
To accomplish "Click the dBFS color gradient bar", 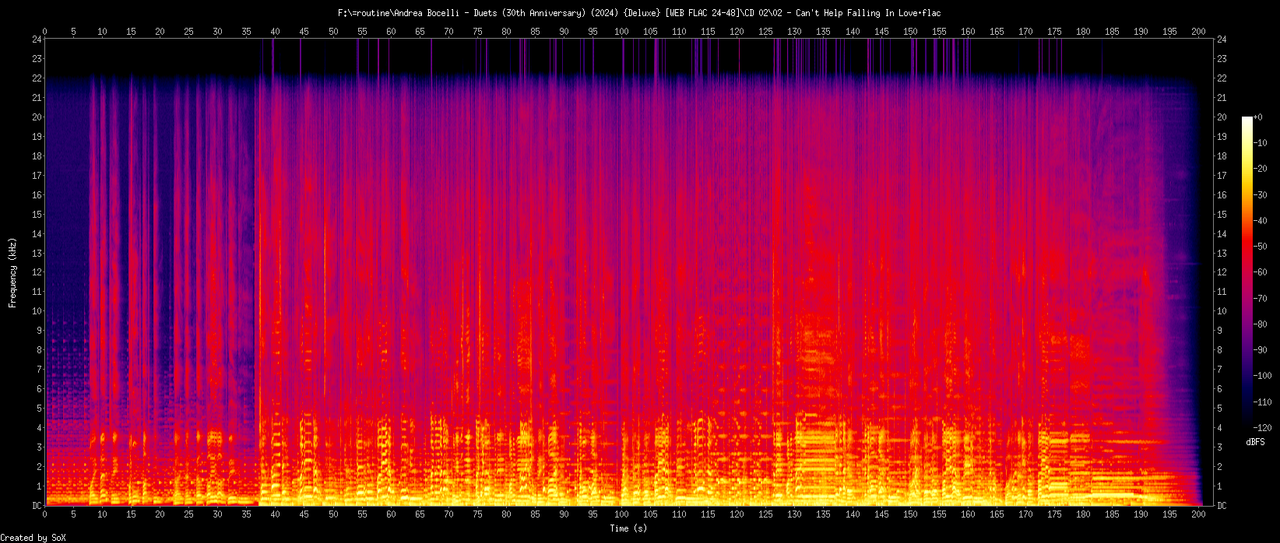I will click(x=1246, y=271).
